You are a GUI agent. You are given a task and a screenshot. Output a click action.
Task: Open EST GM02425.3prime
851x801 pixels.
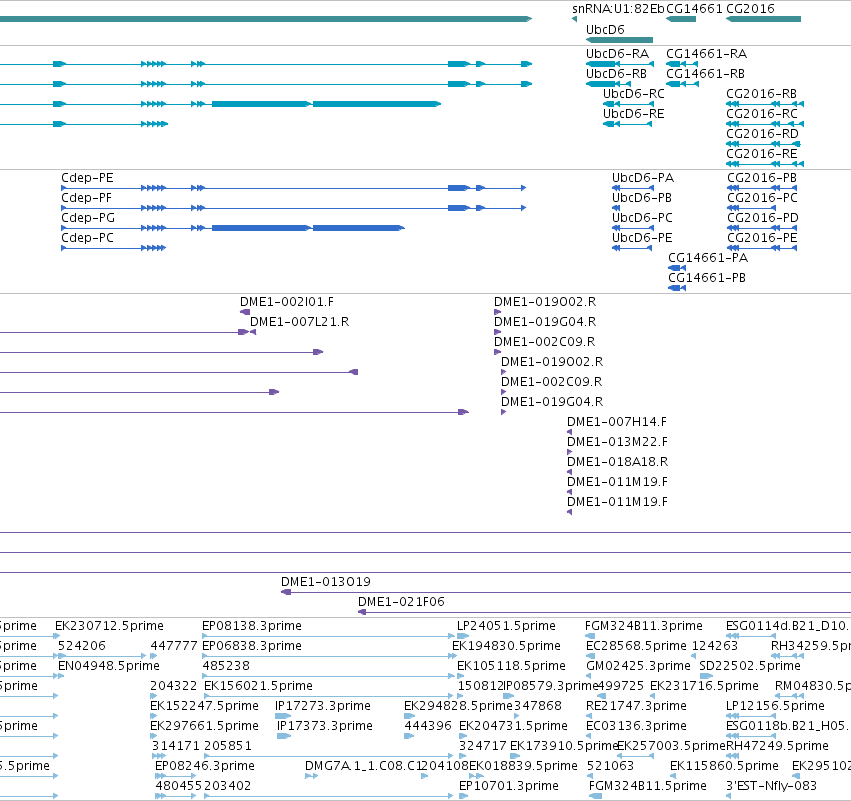click(x=638, y=666)
